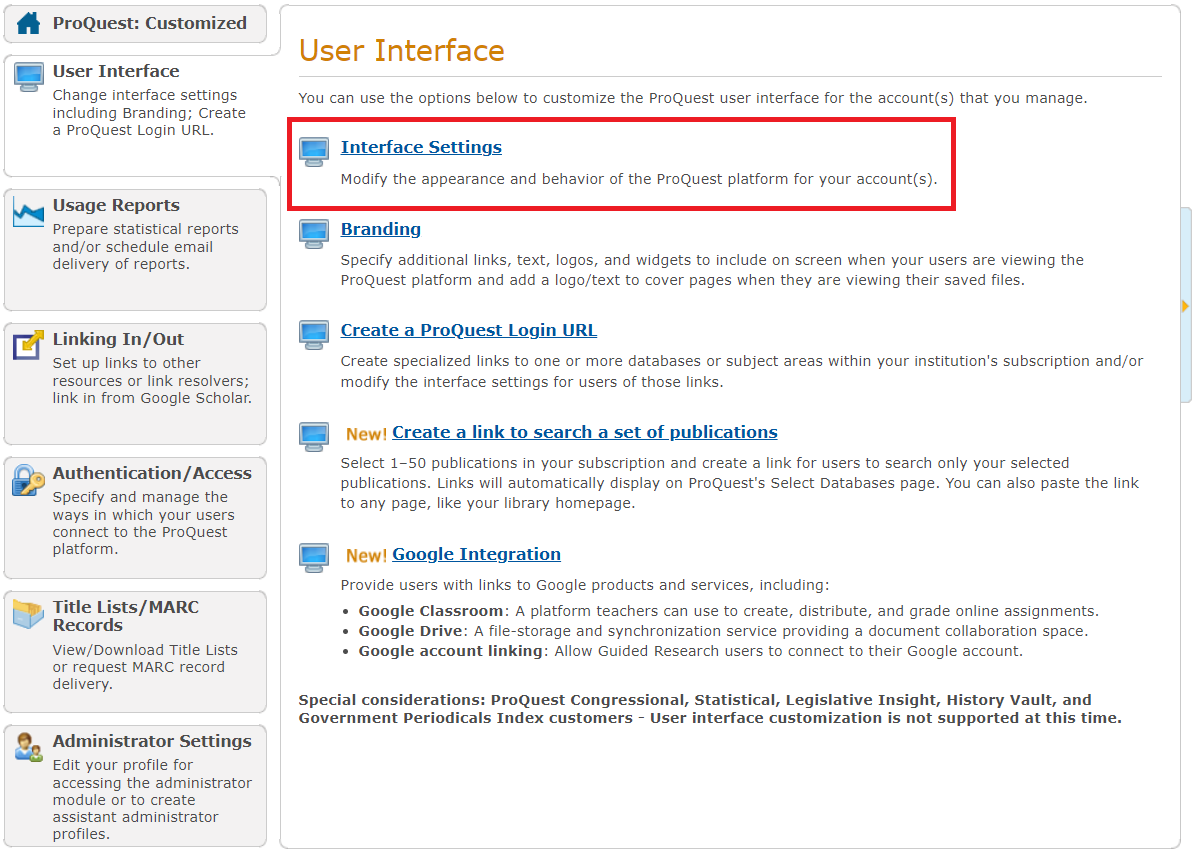Switch to the Authentication/Access tab
The image size is (1196, 855).
[x=152, y=473]
